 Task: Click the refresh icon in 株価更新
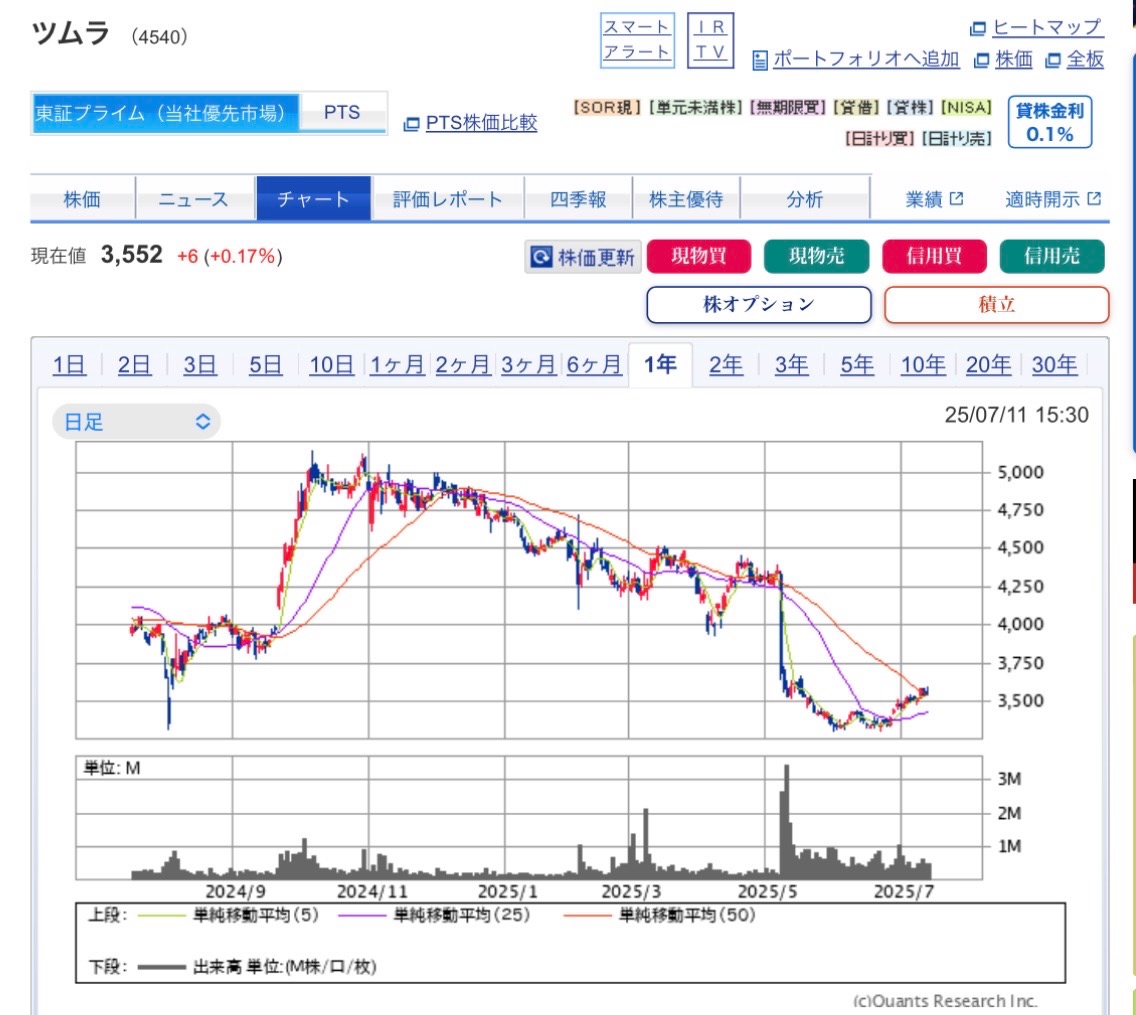pyautogui.click(x=541, y=256)
